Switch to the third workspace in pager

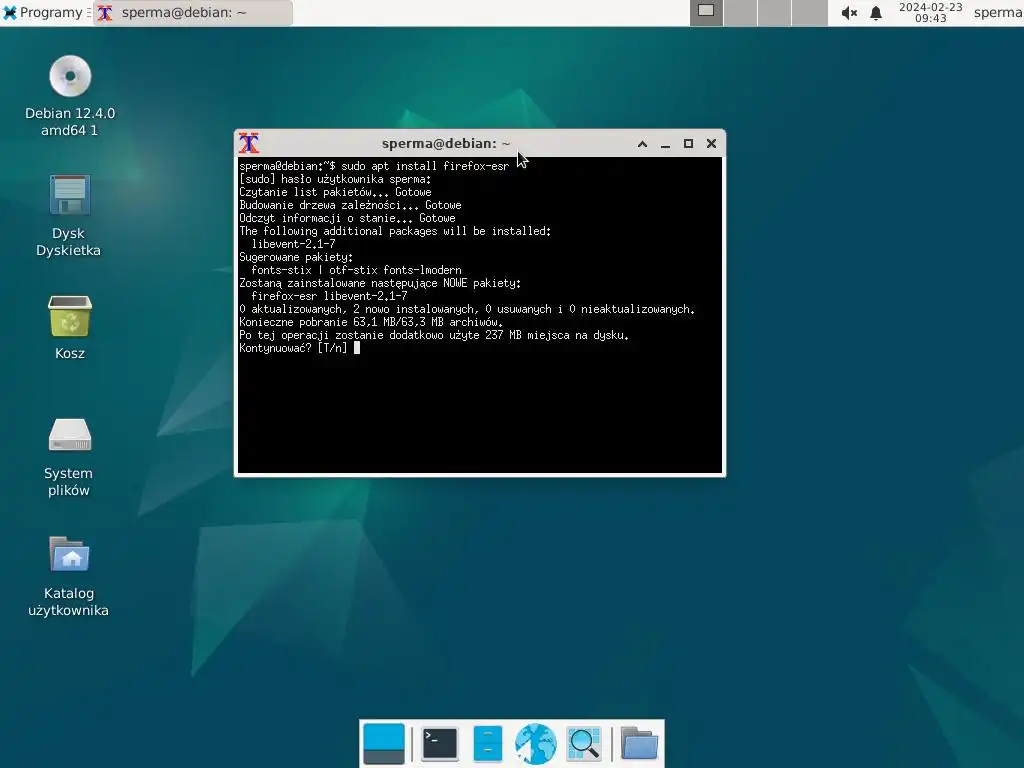(x=775, y=12)
